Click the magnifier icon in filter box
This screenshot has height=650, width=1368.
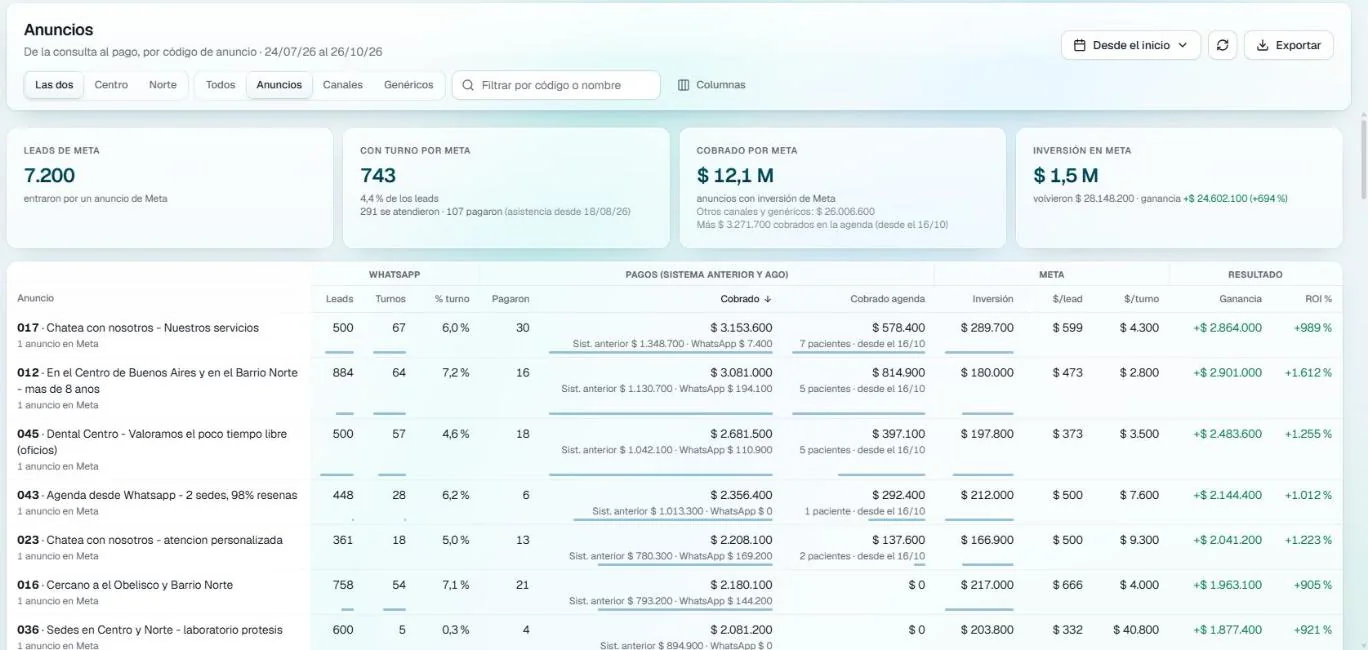[x=468, y=85]
